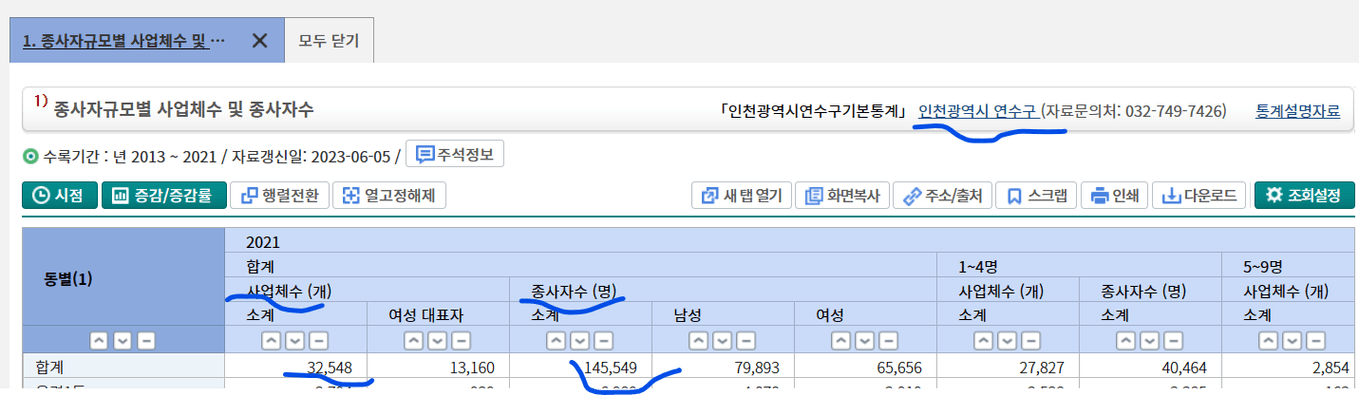Click the 13,160 female representatives cell

pos(438,366)
